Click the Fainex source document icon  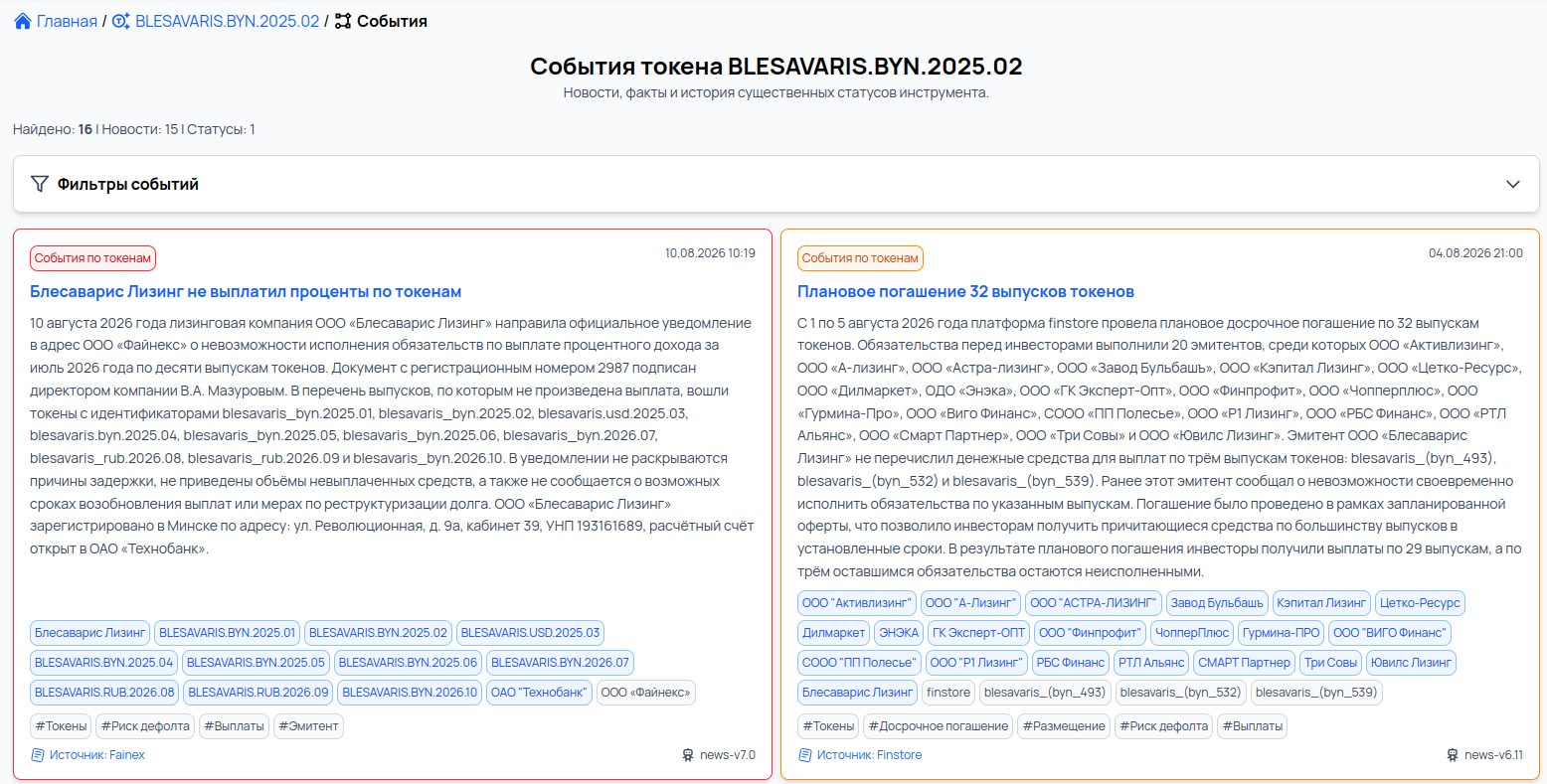pyautogui.click(x=38, y=755)
